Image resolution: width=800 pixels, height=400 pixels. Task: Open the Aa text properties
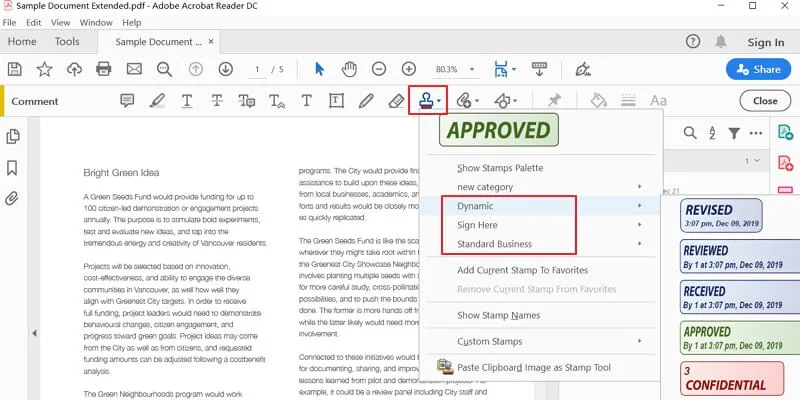(x=658, y=101)
